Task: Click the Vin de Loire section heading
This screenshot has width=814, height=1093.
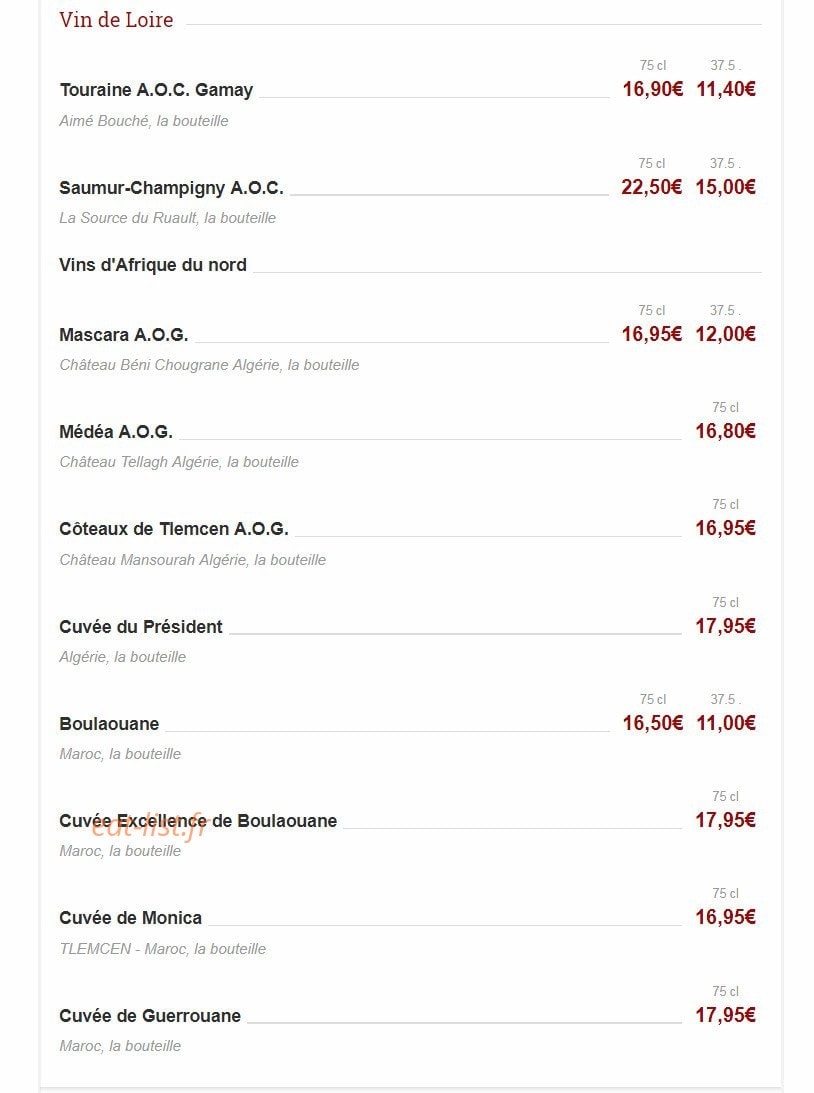Action: pos(116,20)
